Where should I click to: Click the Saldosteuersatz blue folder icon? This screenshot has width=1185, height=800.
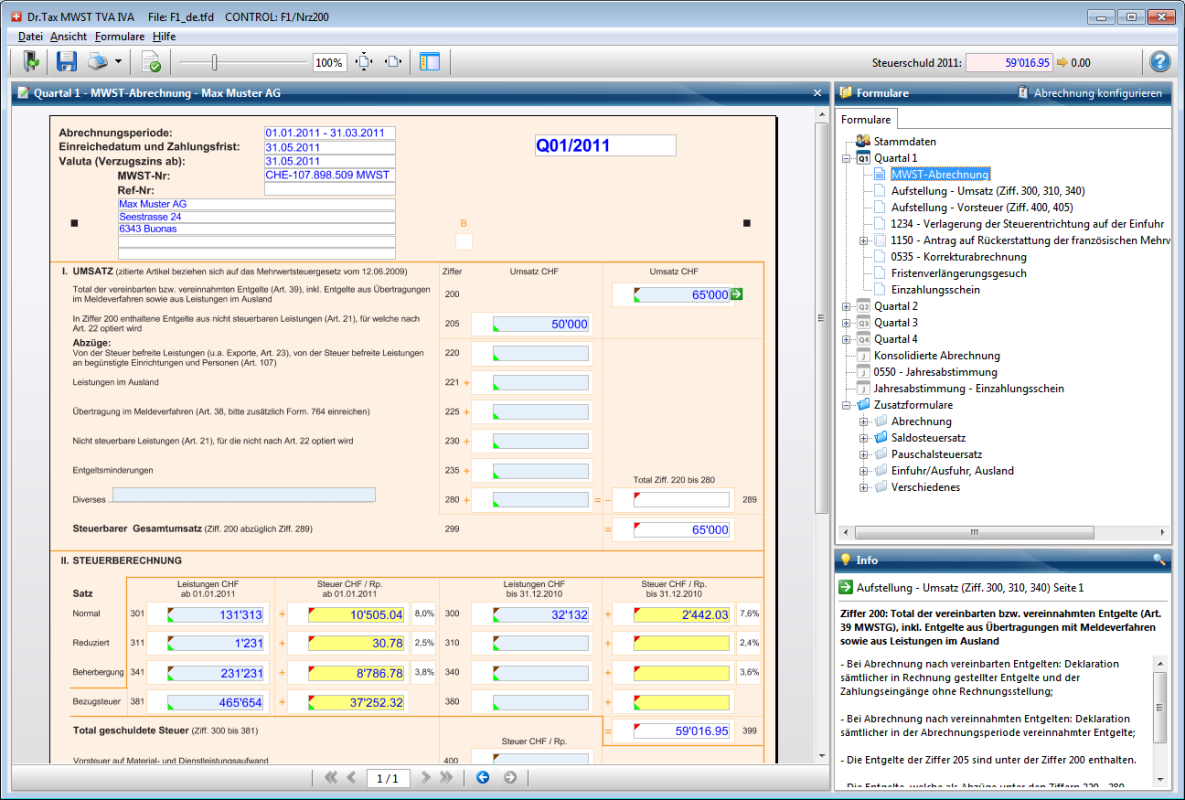(x=880, y=438)
